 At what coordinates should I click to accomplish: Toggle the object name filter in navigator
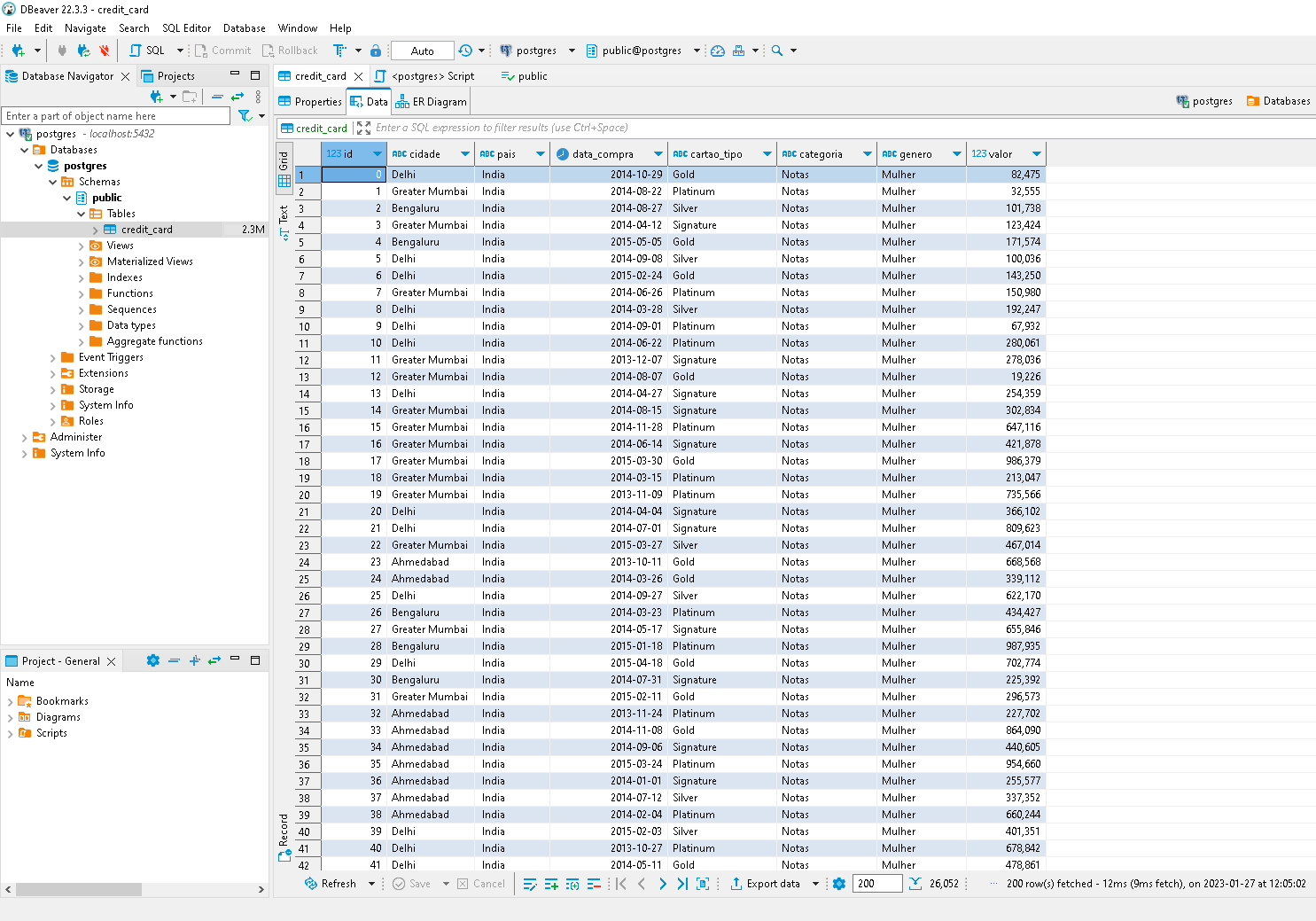click(244, 115)
